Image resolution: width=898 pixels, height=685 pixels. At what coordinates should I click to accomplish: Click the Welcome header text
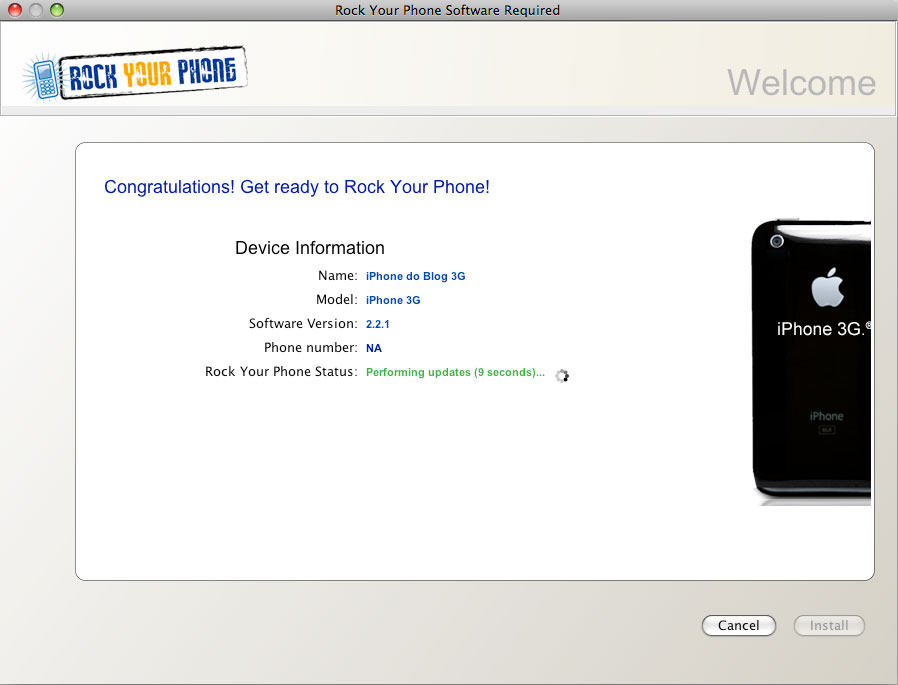[x=801, y=82]
